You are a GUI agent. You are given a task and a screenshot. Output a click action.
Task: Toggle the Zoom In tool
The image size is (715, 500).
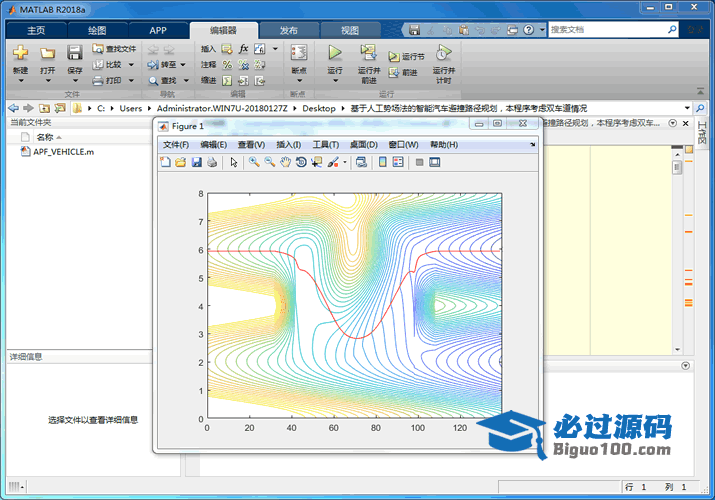coord(254,162)
